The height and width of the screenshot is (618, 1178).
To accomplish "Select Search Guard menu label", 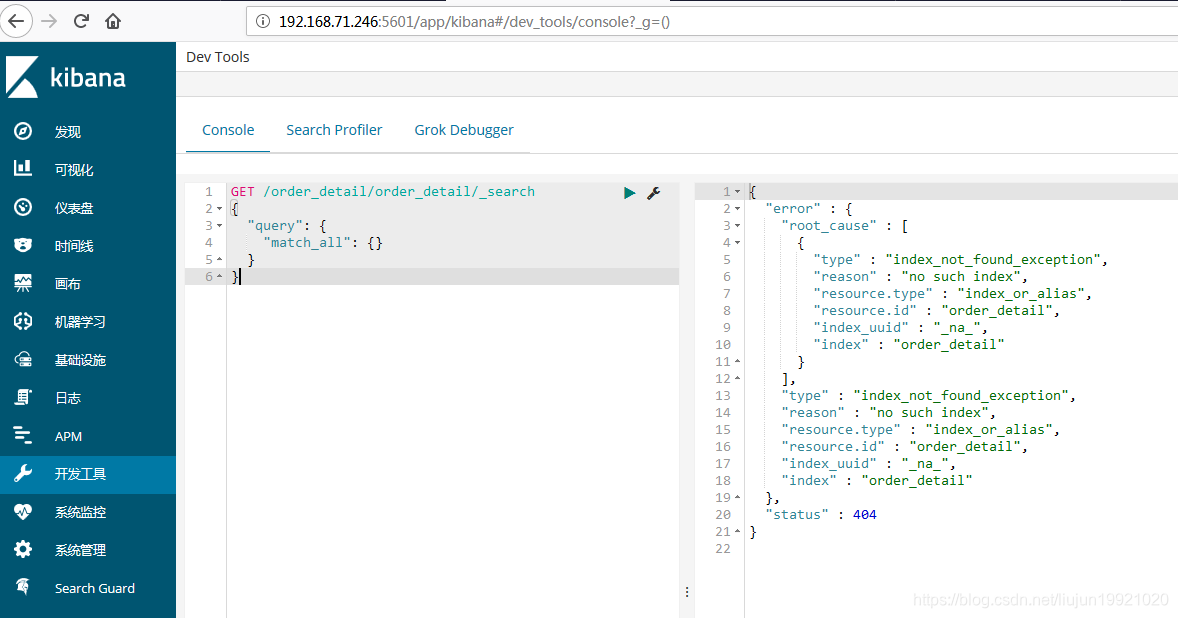I will tap(95, 588).
